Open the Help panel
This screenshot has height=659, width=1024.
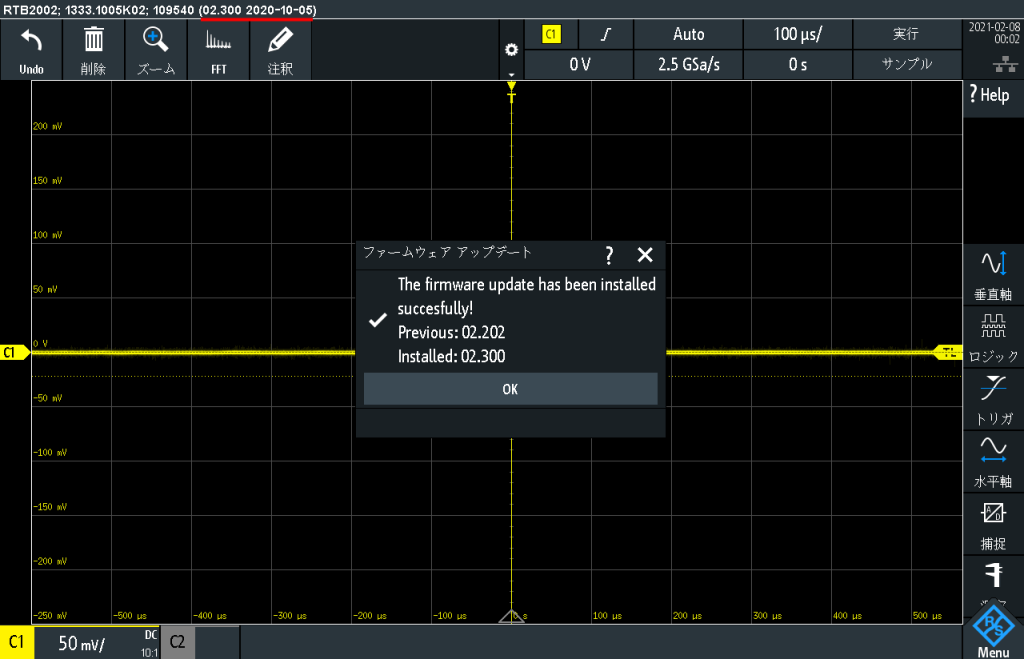coord(989,95)
